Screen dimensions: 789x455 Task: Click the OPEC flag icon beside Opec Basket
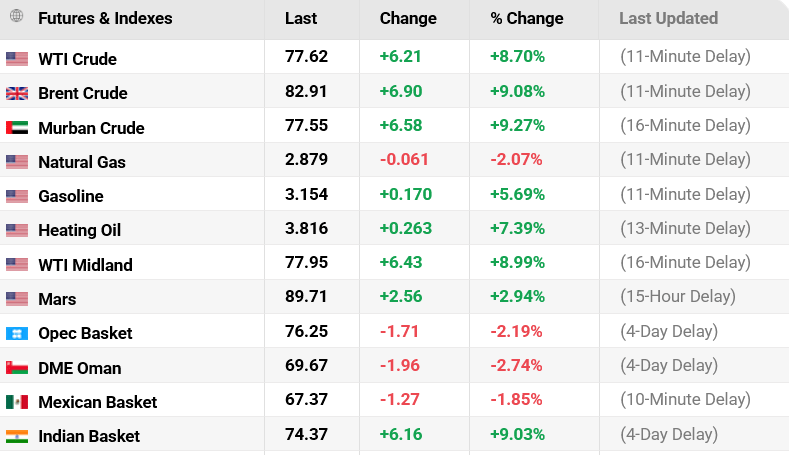(x=17, y=333)
